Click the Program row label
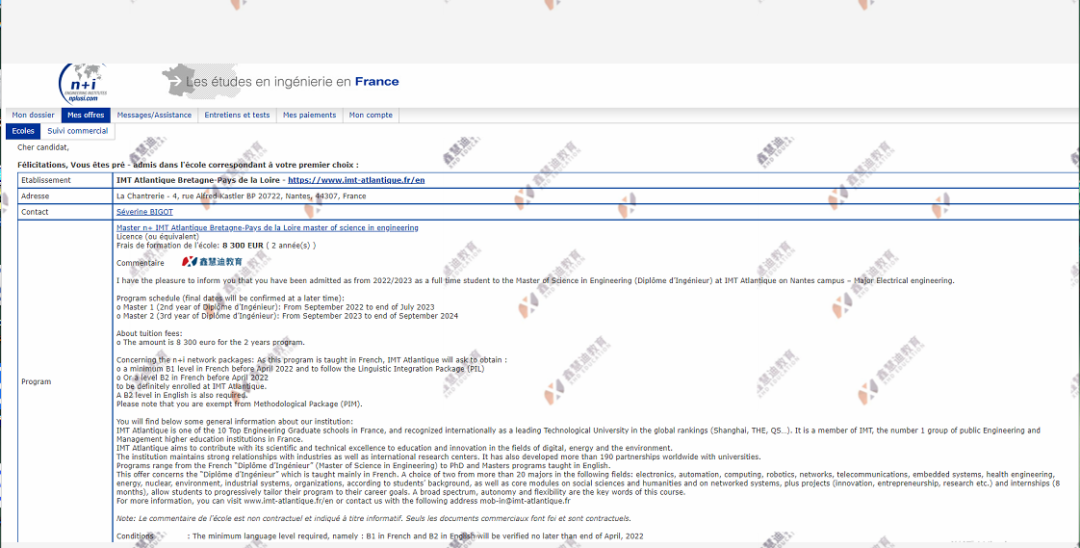1080x548 pixels. pyautogui.click(x=36, y=381)
